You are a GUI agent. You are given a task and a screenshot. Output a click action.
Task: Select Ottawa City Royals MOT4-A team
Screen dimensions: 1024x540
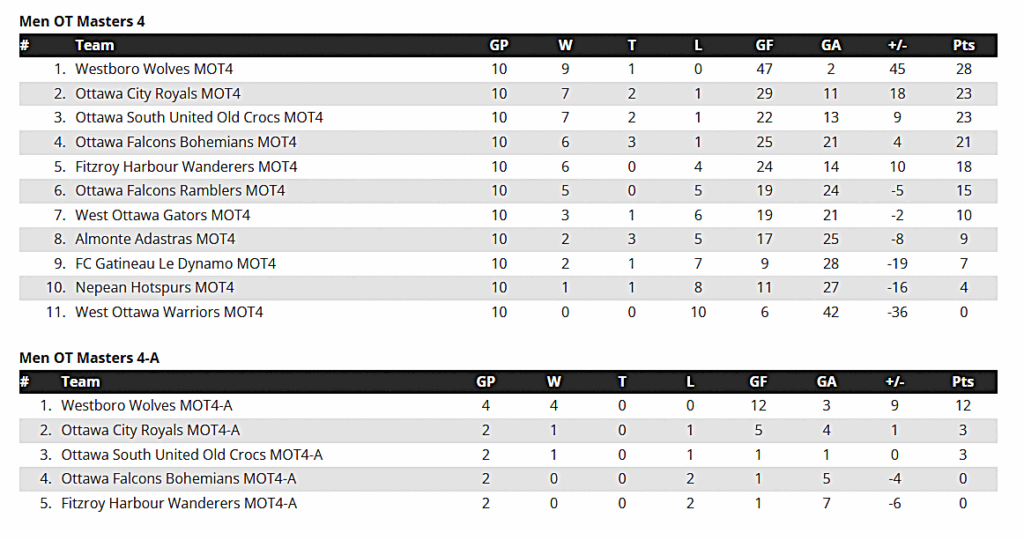point(150,430)
